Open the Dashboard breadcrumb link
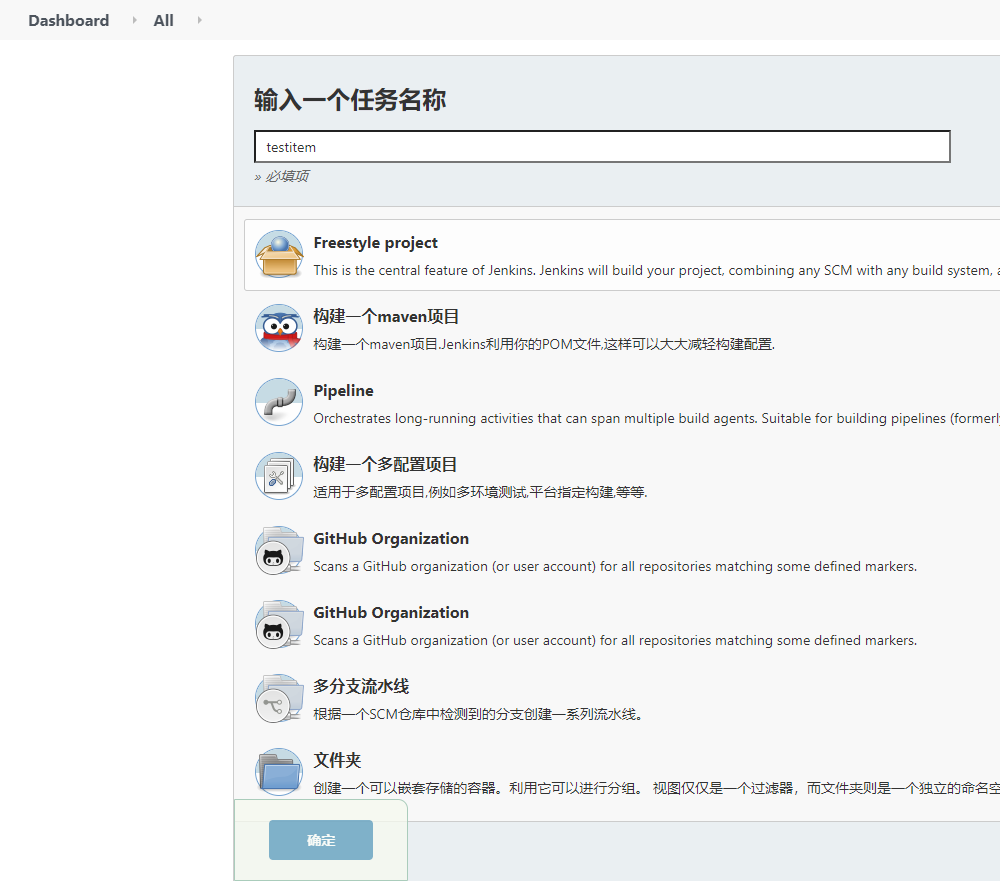Screen dimensions: 1000x881 69,20
